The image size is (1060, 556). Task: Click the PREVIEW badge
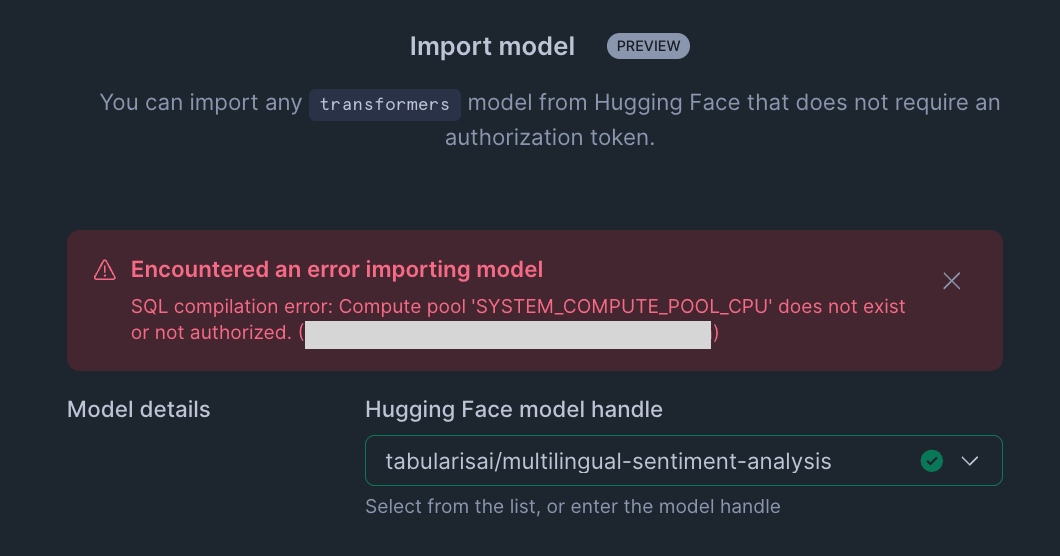[x=648, y=46]
